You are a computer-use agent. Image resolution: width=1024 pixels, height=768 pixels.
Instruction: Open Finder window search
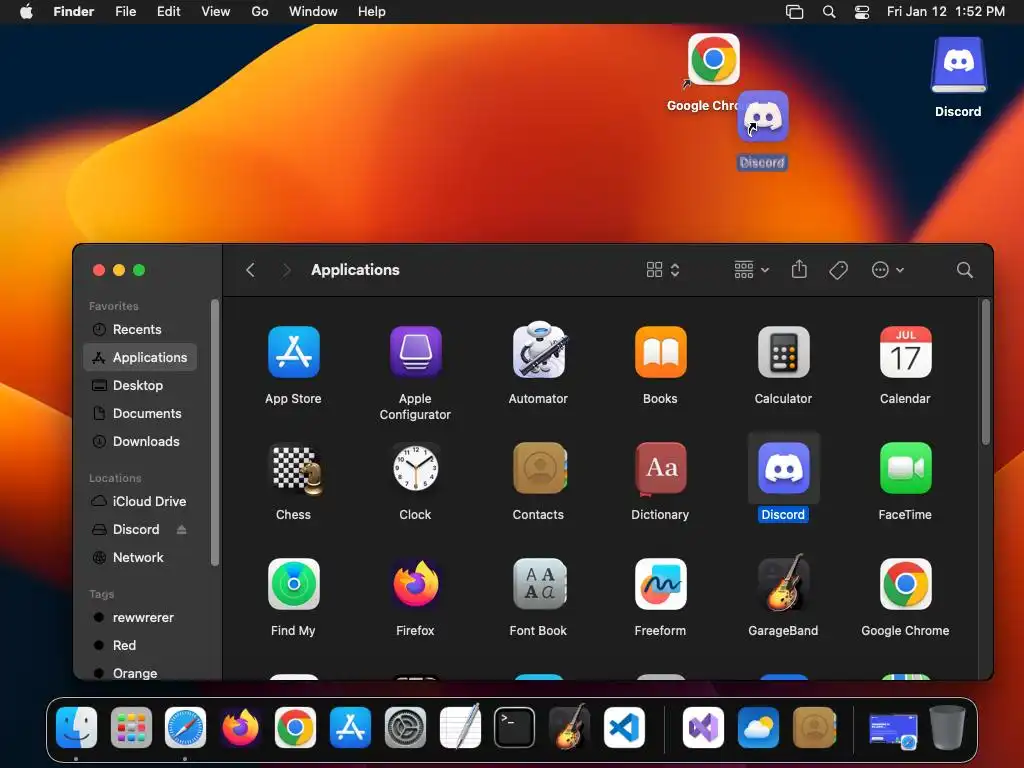pos(965,270)
